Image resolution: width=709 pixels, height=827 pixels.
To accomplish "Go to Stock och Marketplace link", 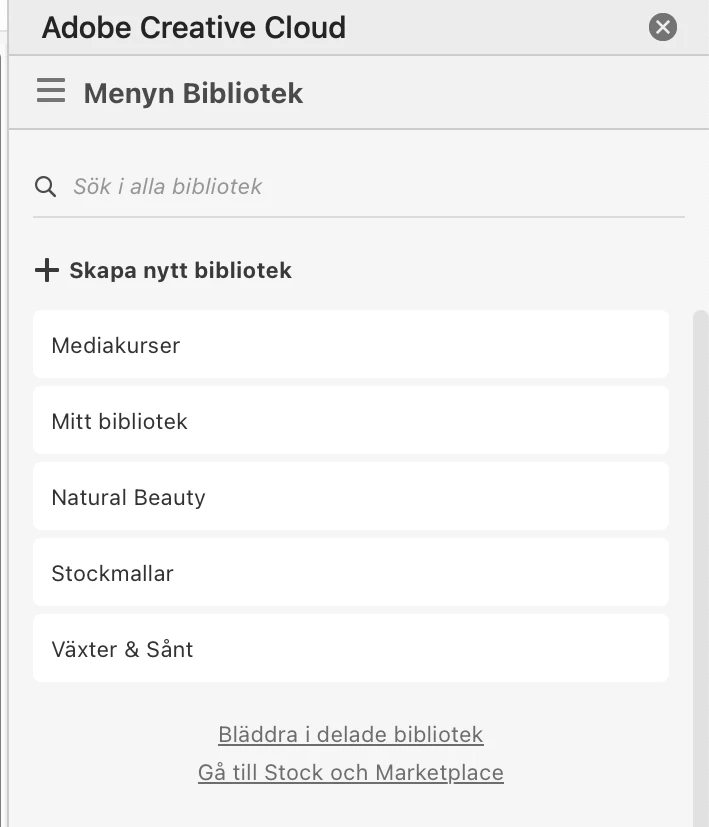I will 351,772.
